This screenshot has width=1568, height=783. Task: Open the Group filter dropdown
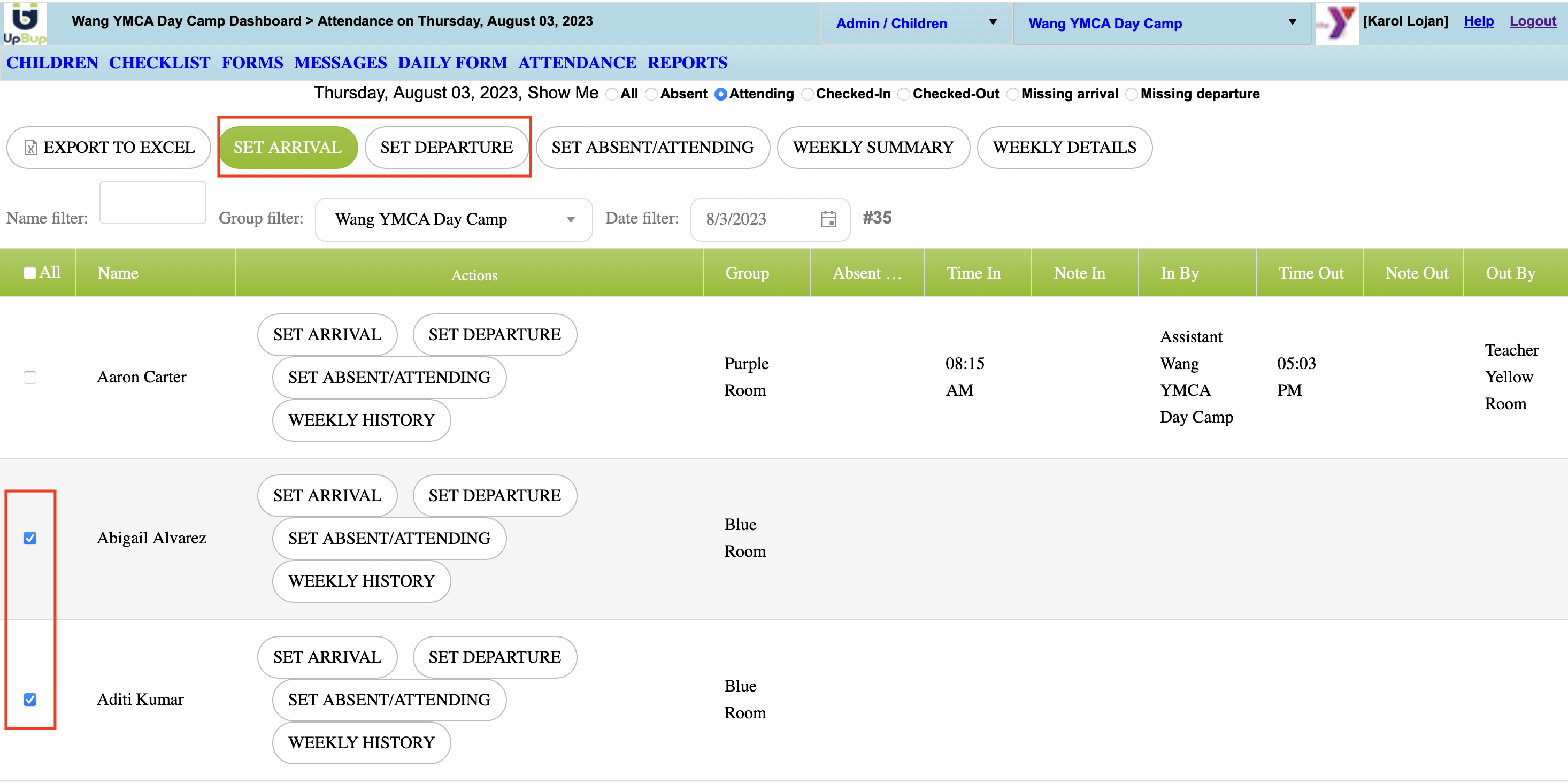(x=454, y=219)
